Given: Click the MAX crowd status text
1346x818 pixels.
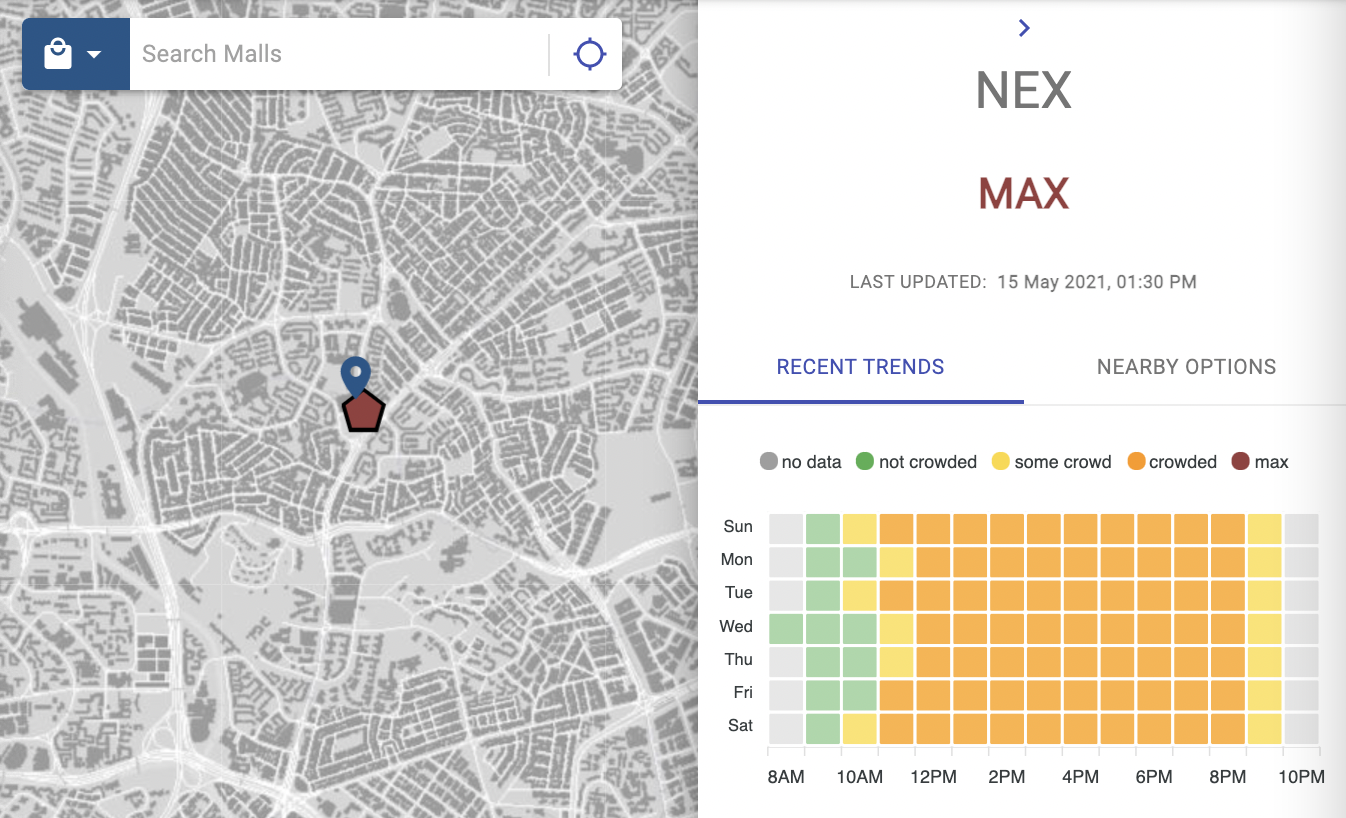Looking at the screenshot, I should tap(1023, 193).
